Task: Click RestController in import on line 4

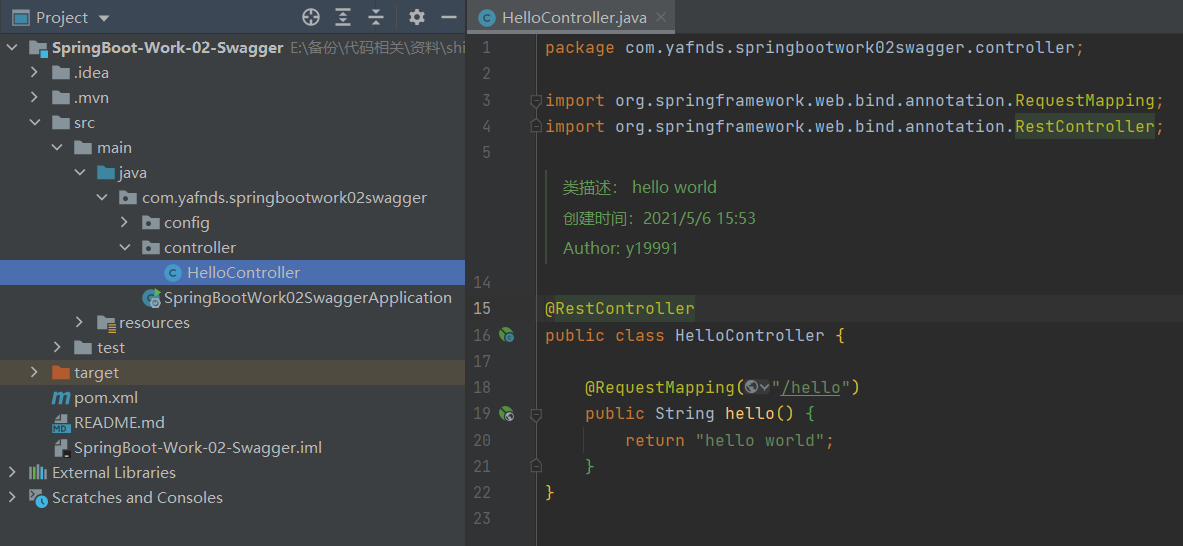Action: click(x=1084, y=127)
